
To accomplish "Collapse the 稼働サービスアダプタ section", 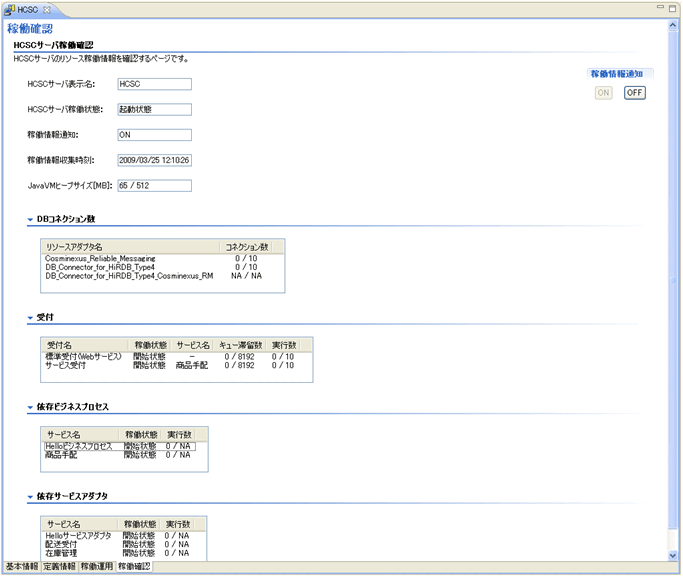I will (x=30, y=497).
